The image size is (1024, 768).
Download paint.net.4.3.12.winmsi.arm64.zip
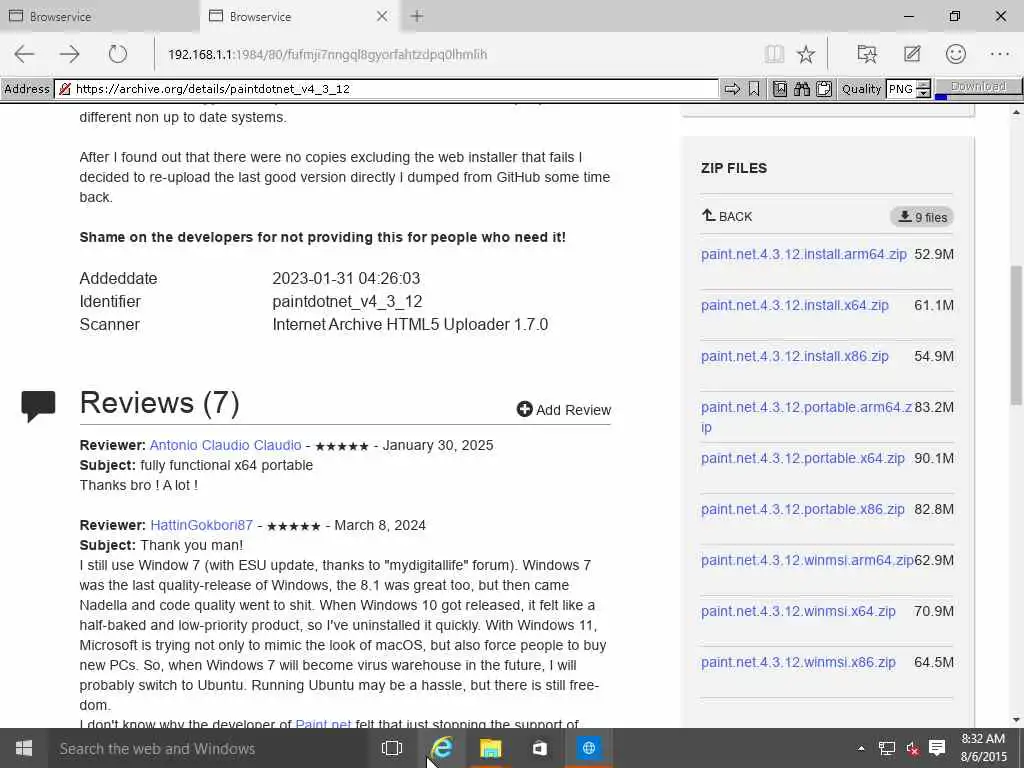click(x=807, y=560)
